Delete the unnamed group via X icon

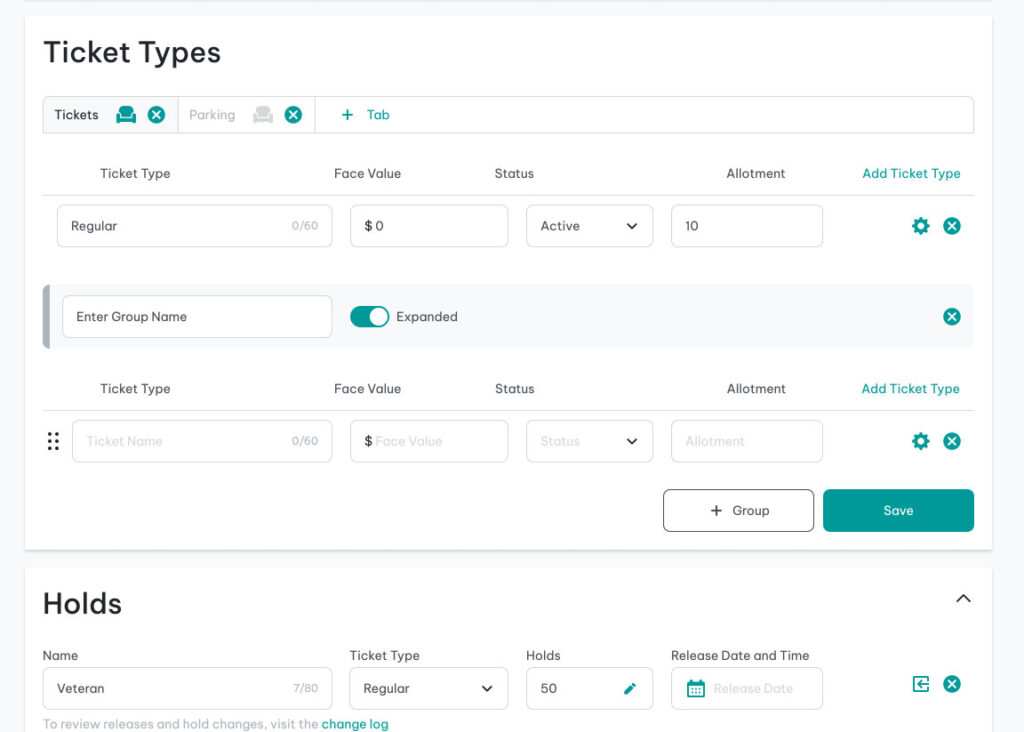coord(952,317)
